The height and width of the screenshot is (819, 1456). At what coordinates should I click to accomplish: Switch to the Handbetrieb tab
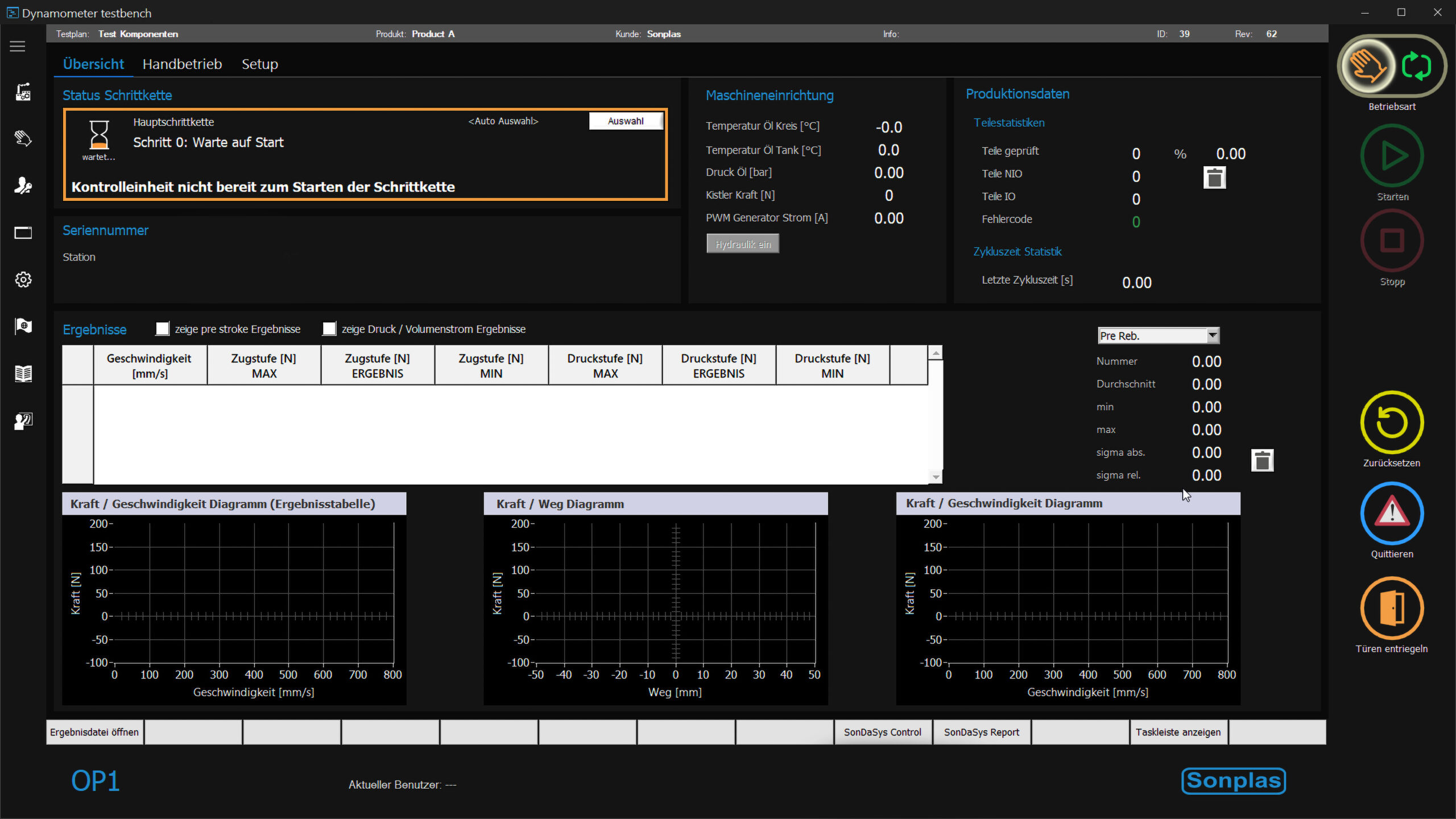pyautogui.click(x=182, y=64)
